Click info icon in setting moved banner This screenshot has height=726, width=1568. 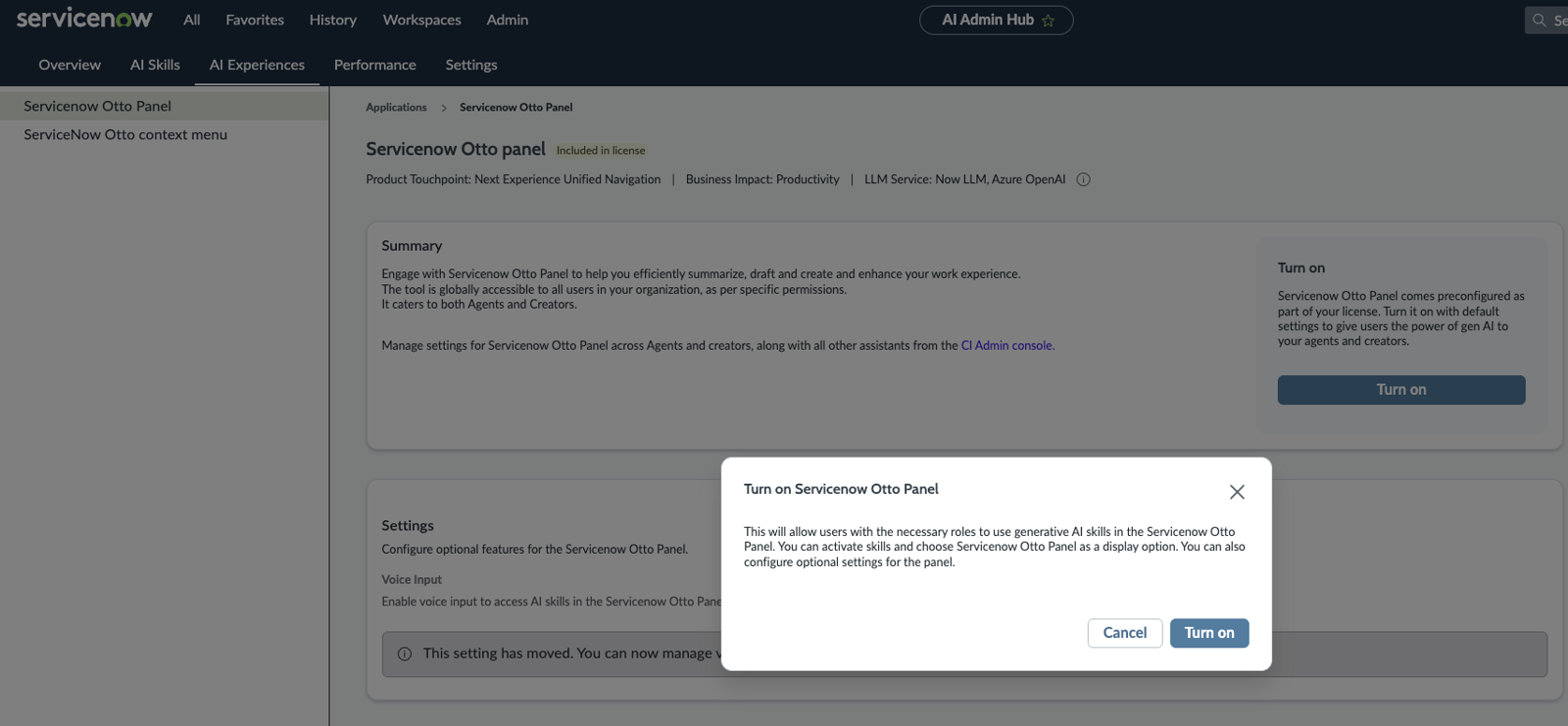[x=404, y=653]
